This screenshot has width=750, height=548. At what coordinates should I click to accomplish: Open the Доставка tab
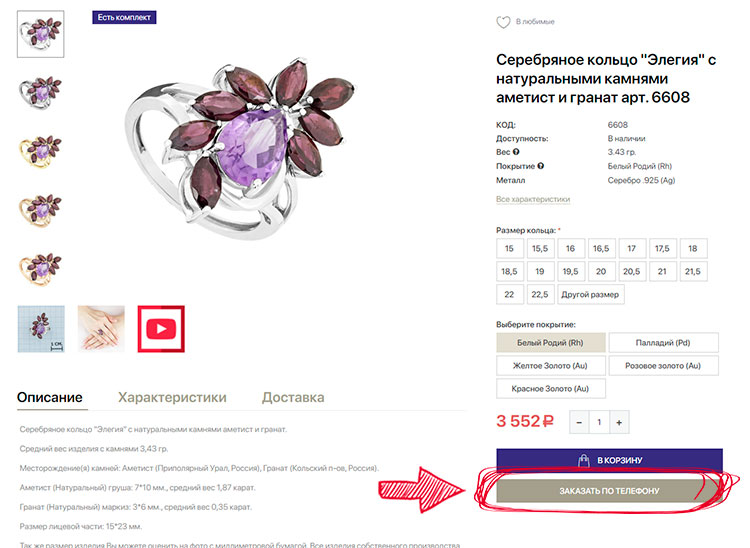click(x=293, y=397)
